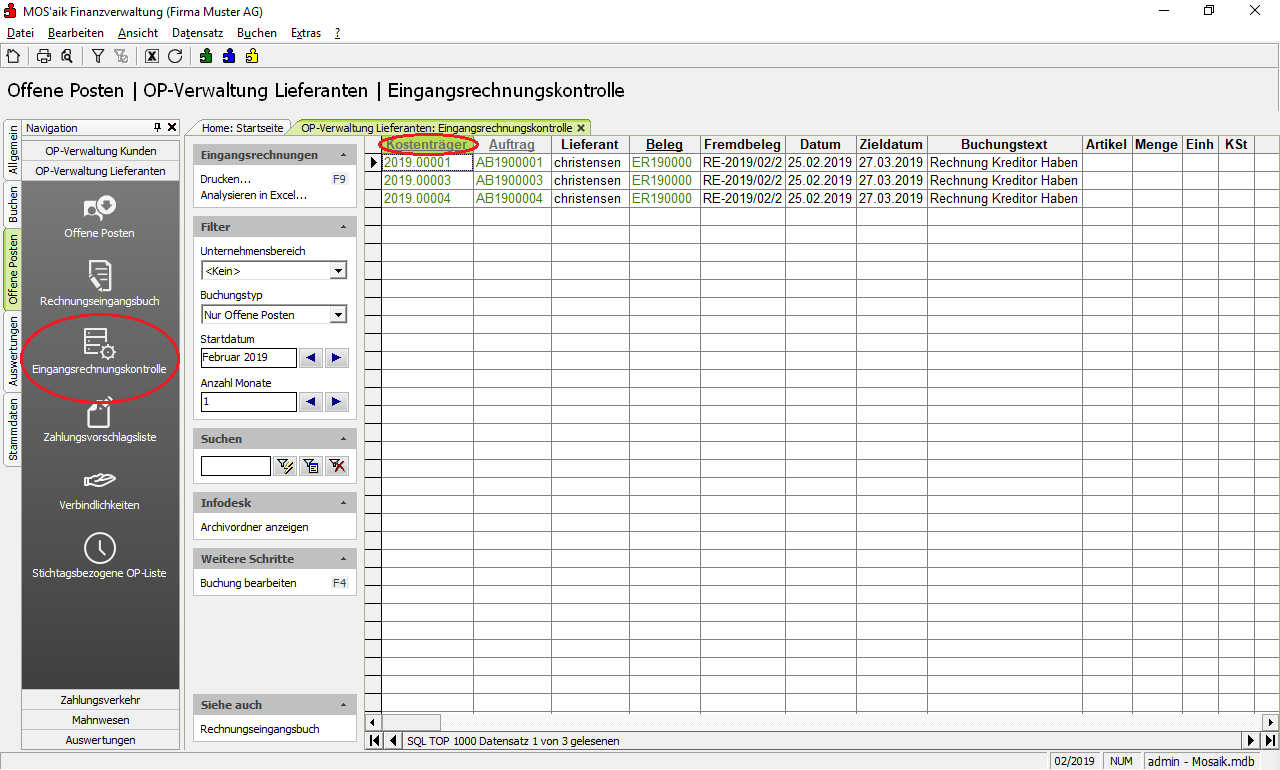Open the Datensatz menu
Image resolution: width=1280 pixels, height=770 pixels.
196,33
